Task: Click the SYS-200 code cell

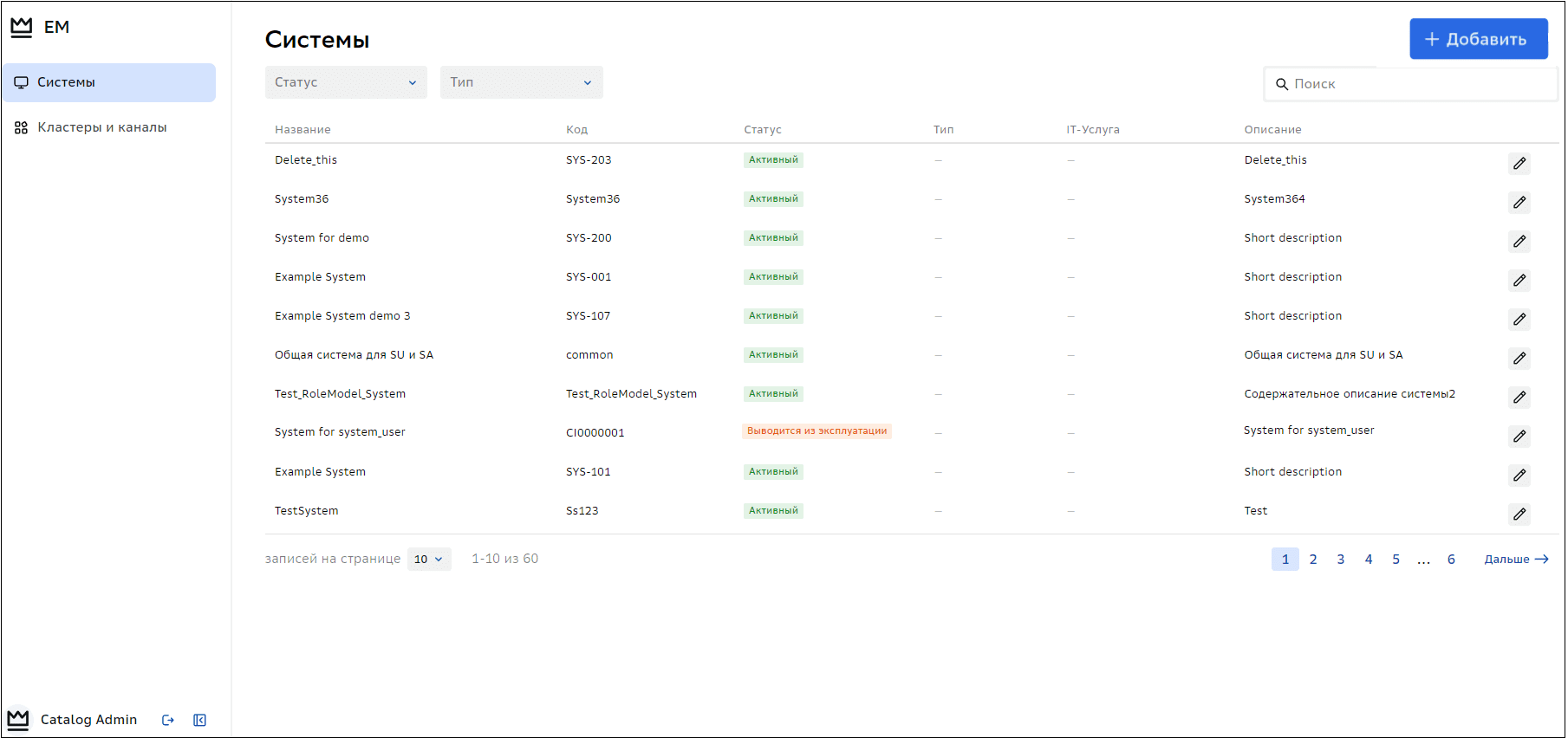Action: 589,238
